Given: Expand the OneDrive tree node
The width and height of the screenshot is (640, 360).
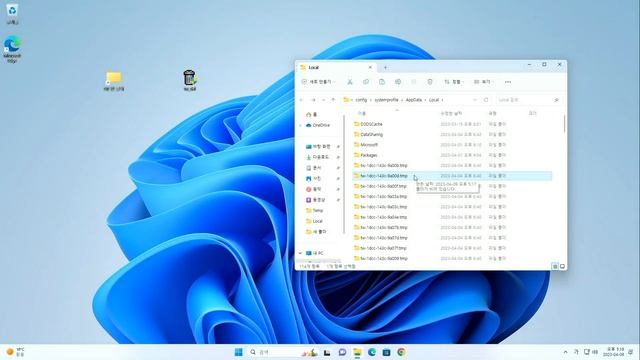Looking at the screenshot, I should (301, 125).
